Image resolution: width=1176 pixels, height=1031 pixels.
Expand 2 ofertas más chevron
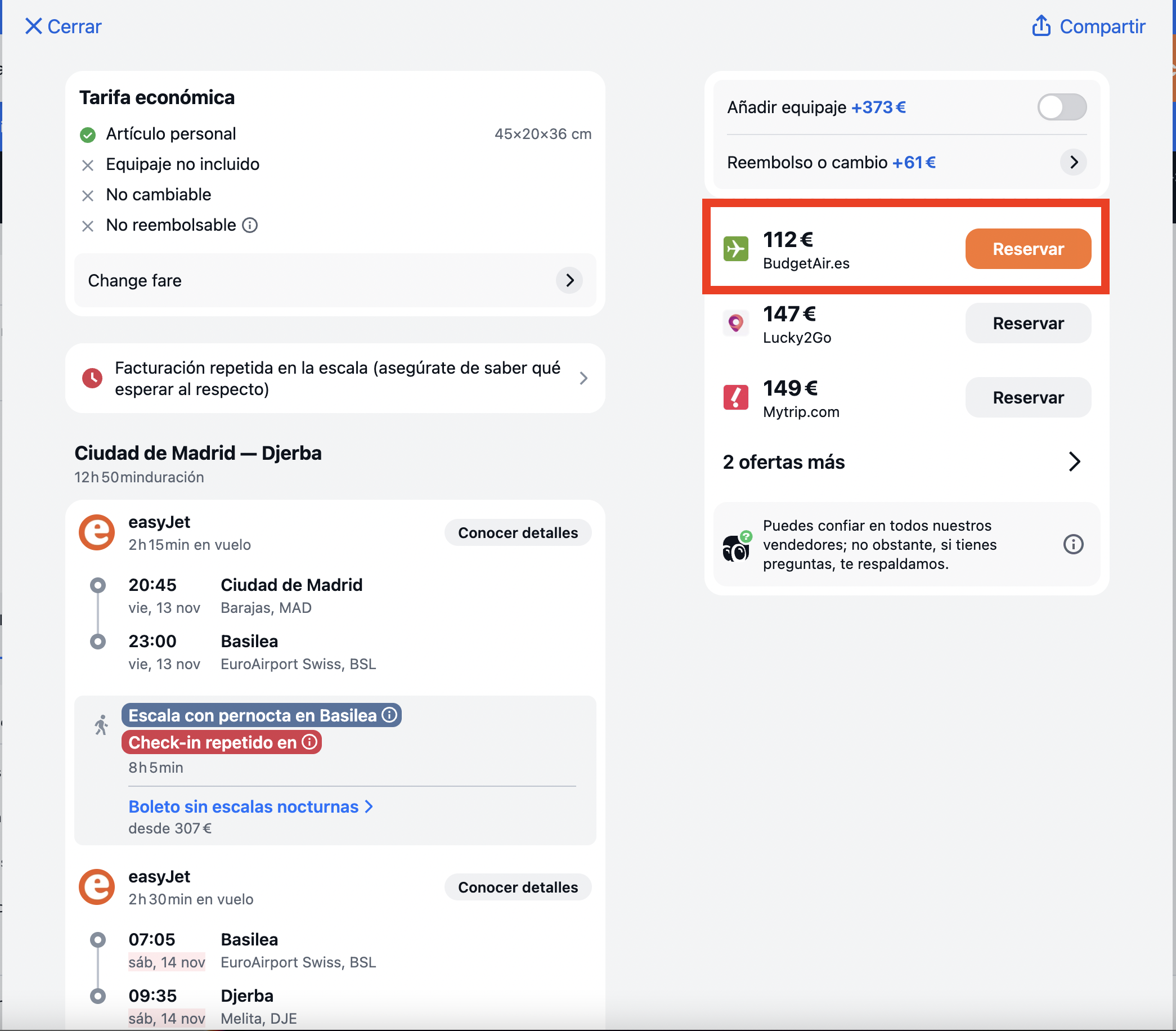tap(1074, 461)
